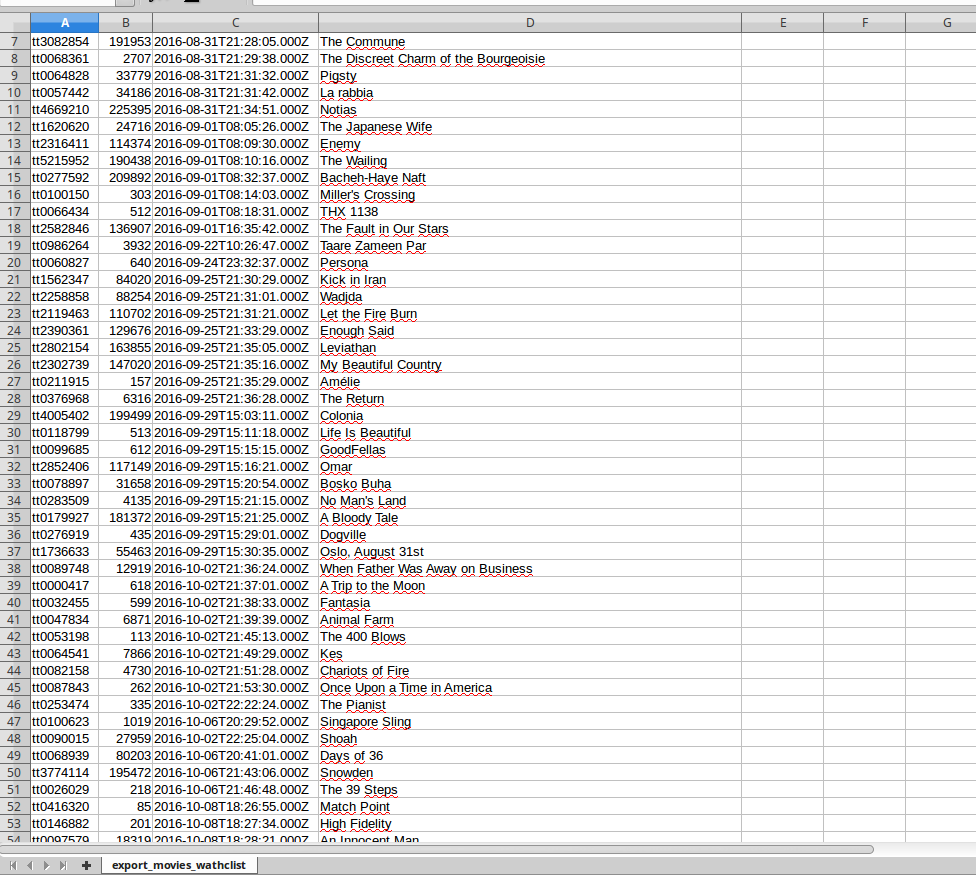Select column B header
Image resolution: width=976 pixels, height=875 pixels.
pyautogui.click(x=126, y=23)
